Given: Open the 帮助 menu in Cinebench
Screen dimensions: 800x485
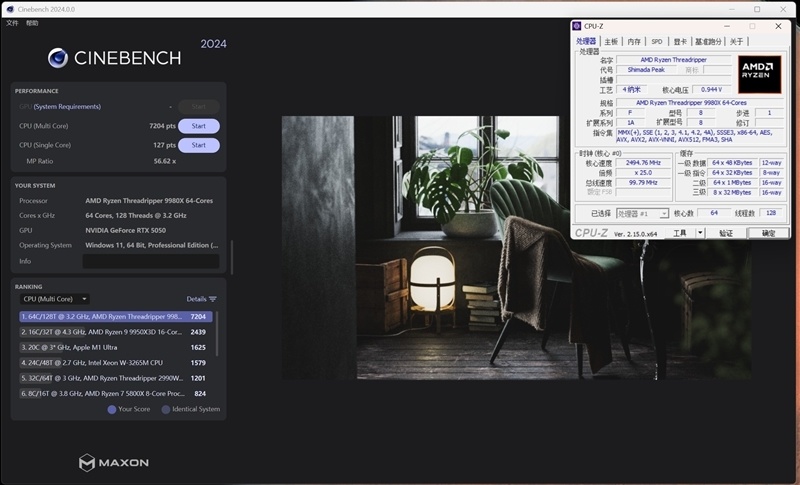Looking at the screenshot, I should (32, 22).
